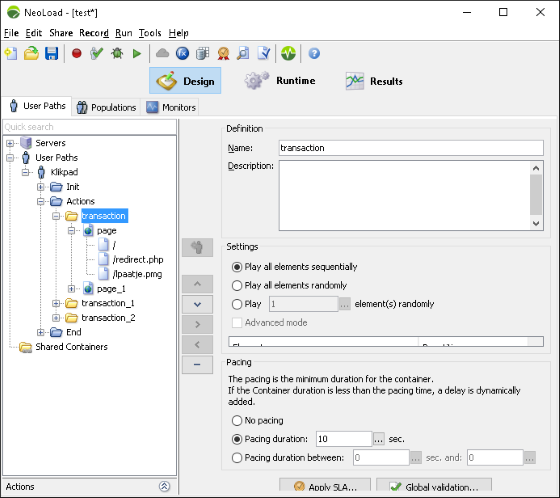Image resolution: width=560 pixels, height=498 pixels.
Task: Collapse the page node
Action: (71, 231)
